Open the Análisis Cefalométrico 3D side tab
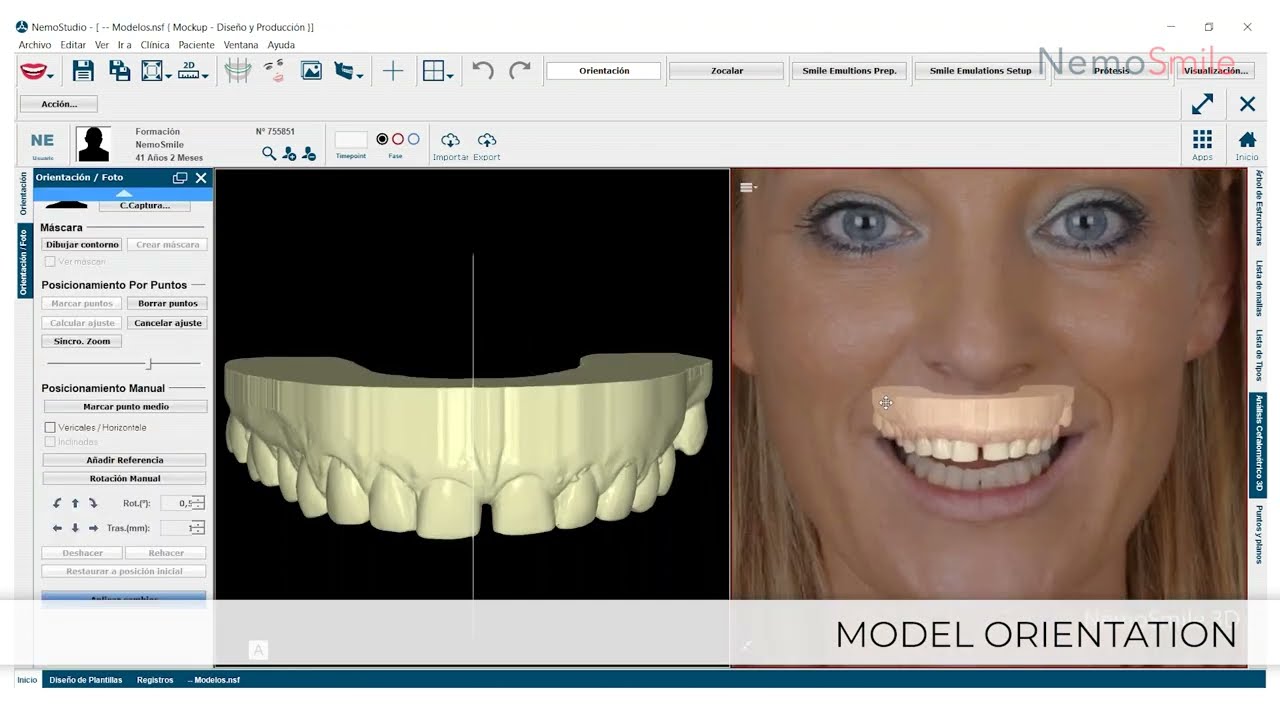Screen dimensions: 1280x720 1259,445
